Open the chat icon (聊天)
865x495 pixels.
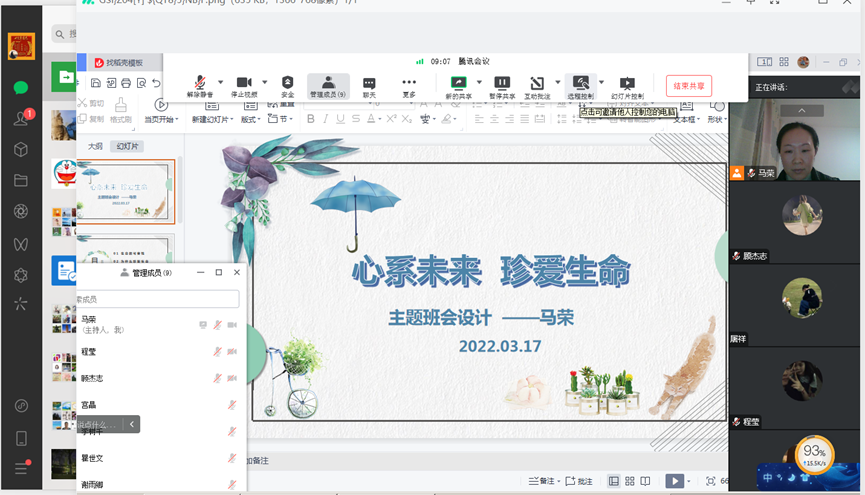369,83
